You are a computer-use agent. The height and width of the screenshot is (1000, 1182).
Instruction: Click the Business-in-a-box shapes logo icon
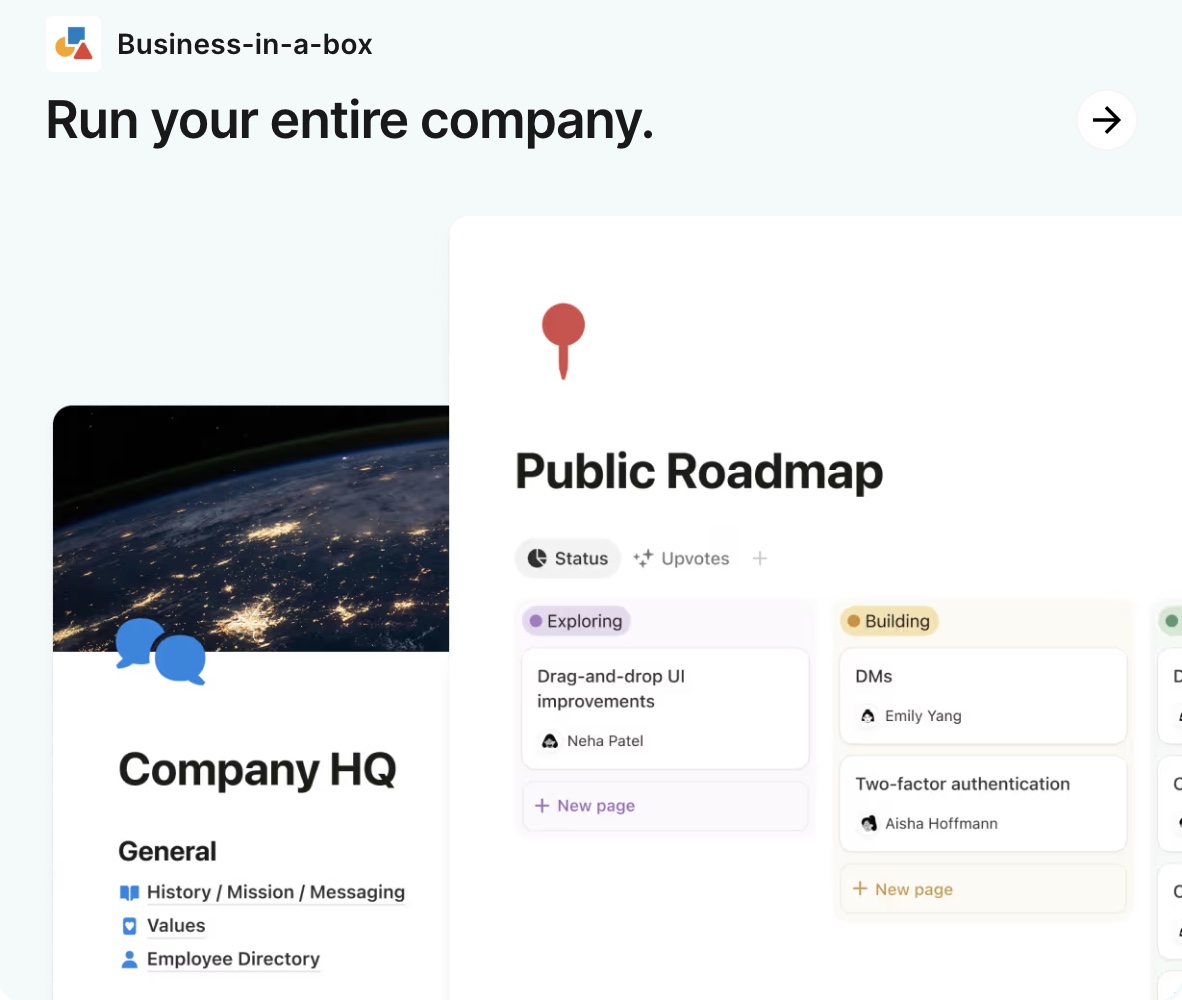click(73, 44)
